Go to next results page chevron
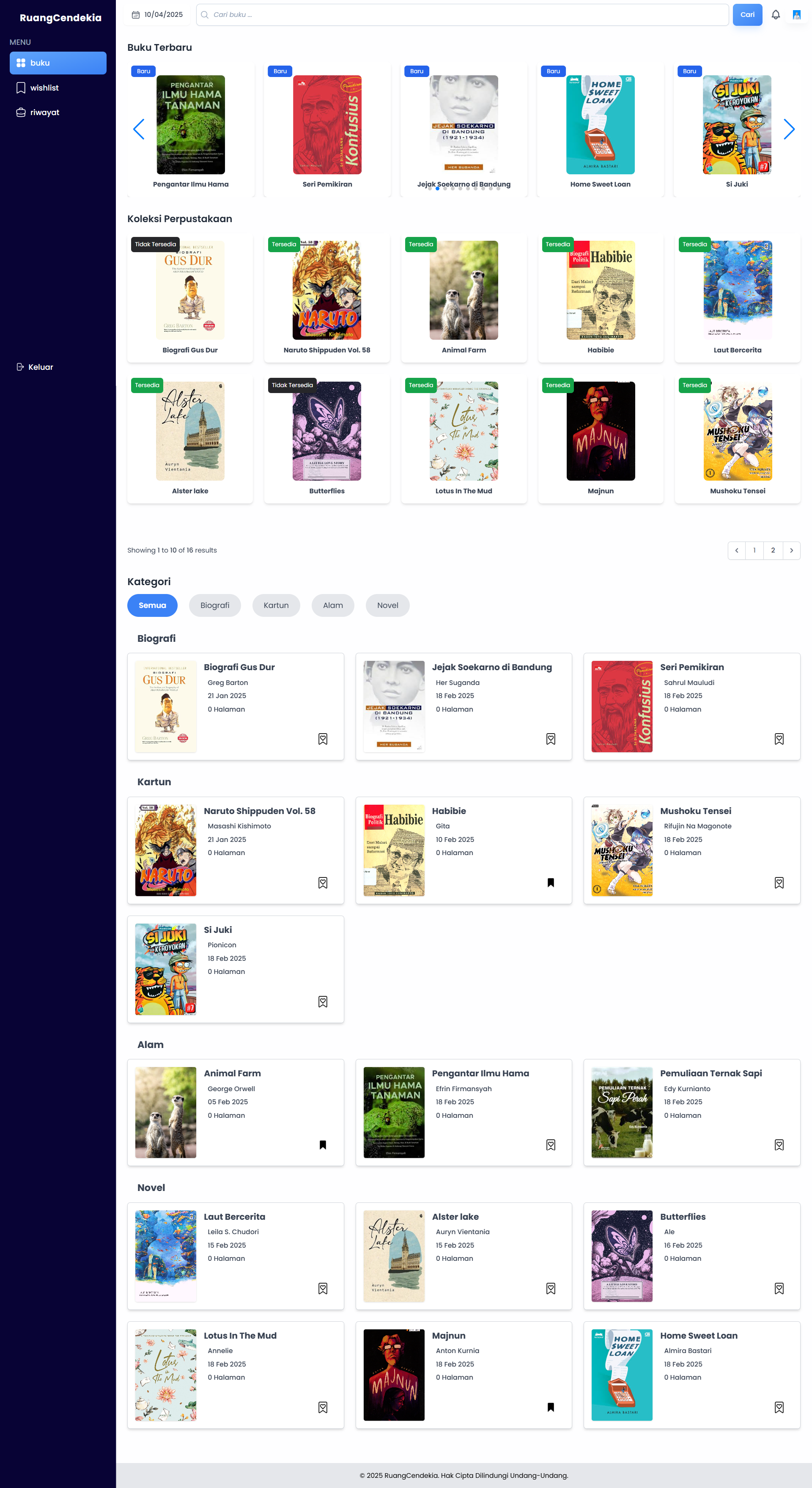 pos(791,550)
